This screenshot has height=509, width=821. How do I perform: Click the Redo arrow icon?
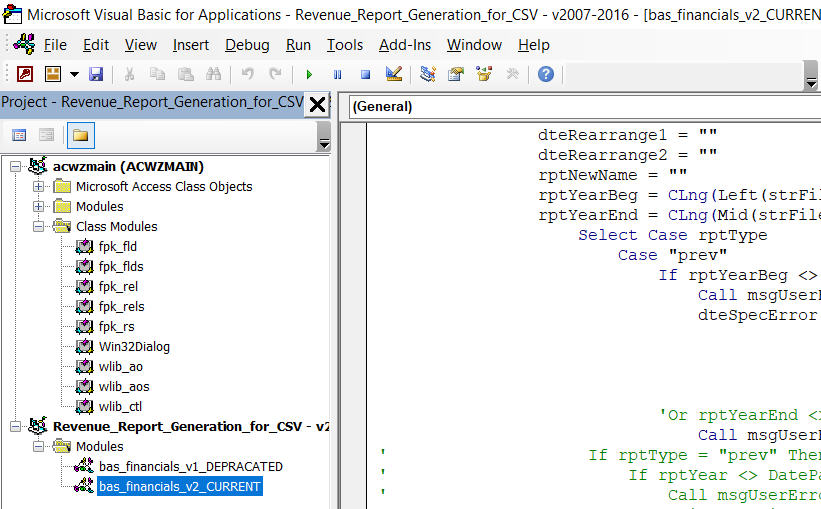coord(275,74)
